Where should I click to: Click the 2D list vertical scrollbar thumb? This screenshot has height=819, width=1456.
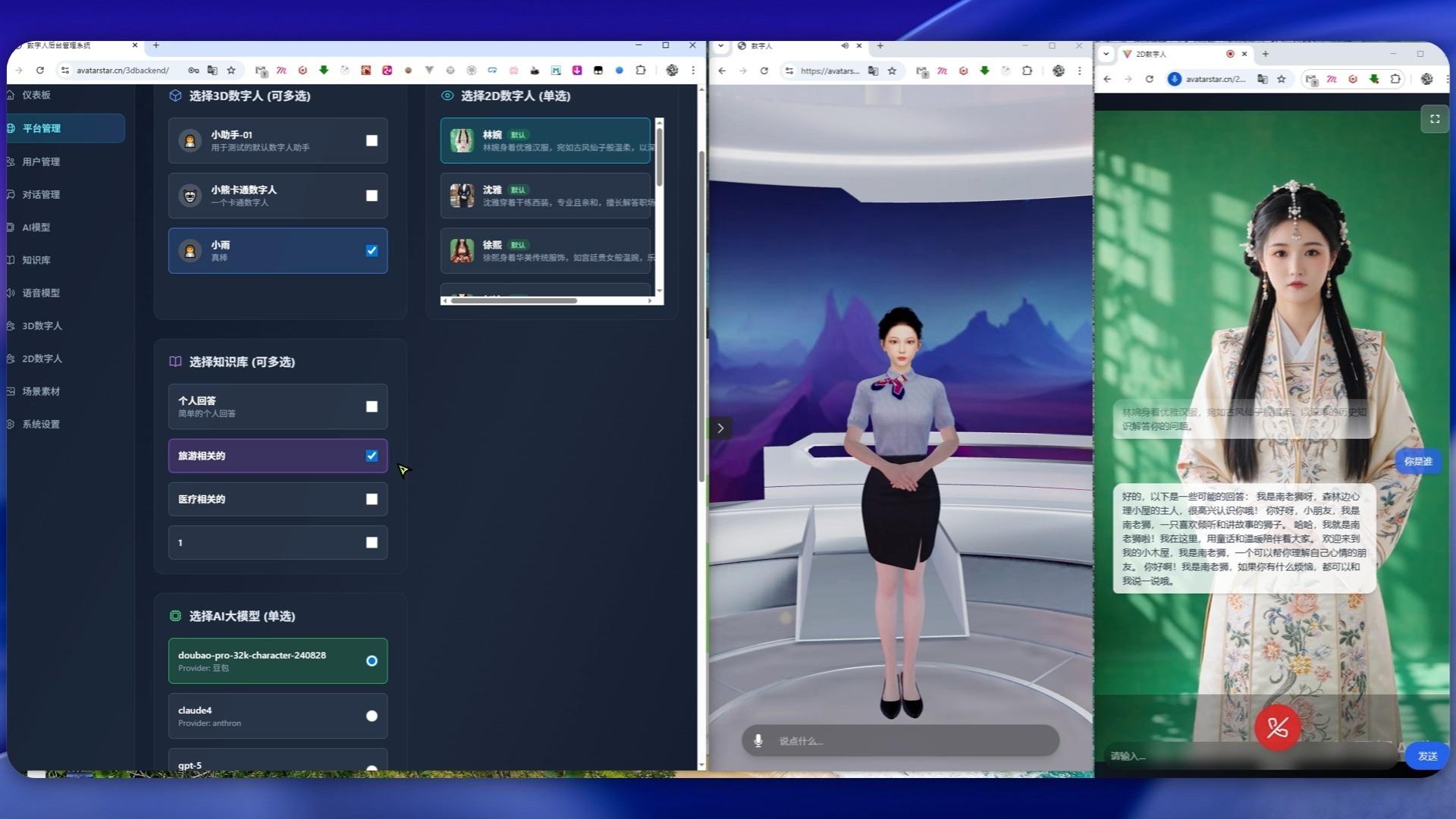point(659,157)
